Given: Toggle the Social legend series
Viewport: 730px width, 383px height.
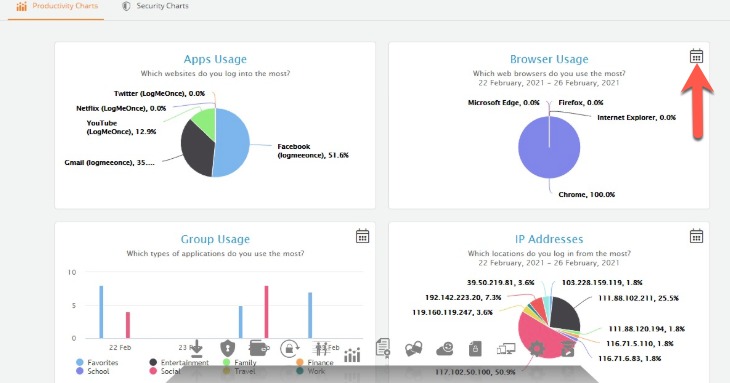Looking at the screenshot, I should point(164,371).
